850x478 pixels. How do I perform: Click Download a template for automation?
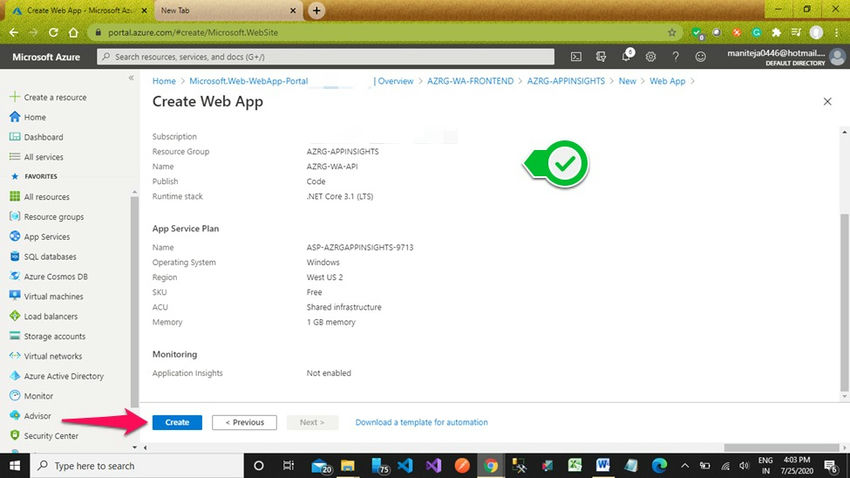[x=421, y=422]
